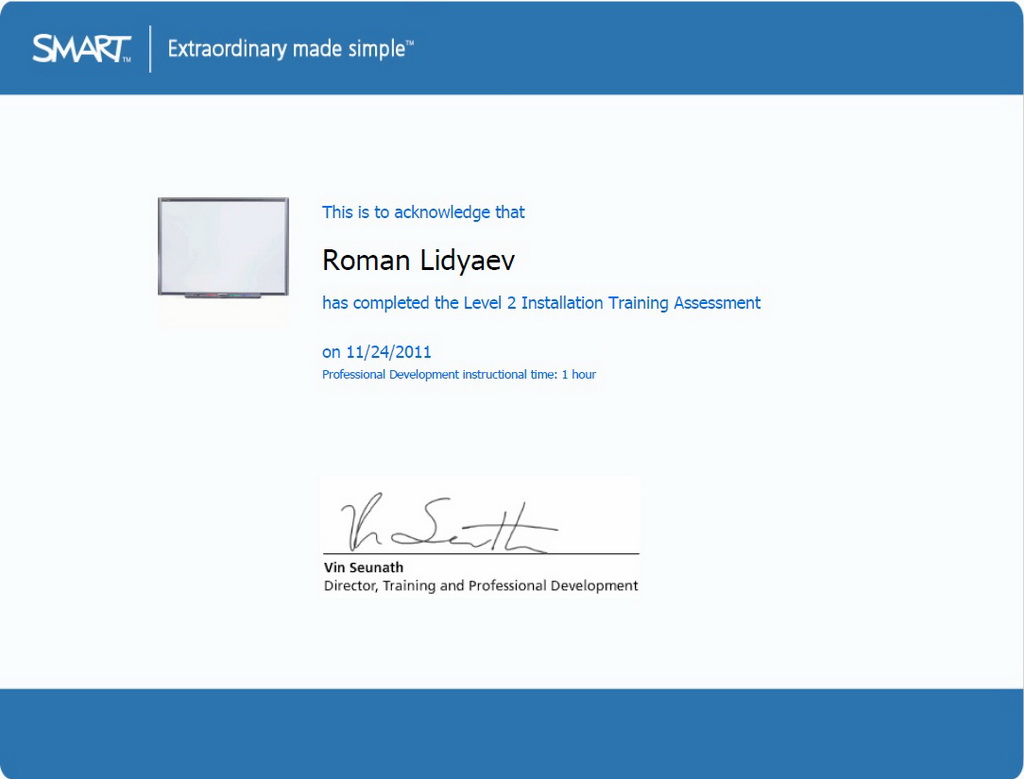The height and width of the screenshot is (779, 1024).
Task: Click the completion date 11/24/2011
Action: coord(388,352)
